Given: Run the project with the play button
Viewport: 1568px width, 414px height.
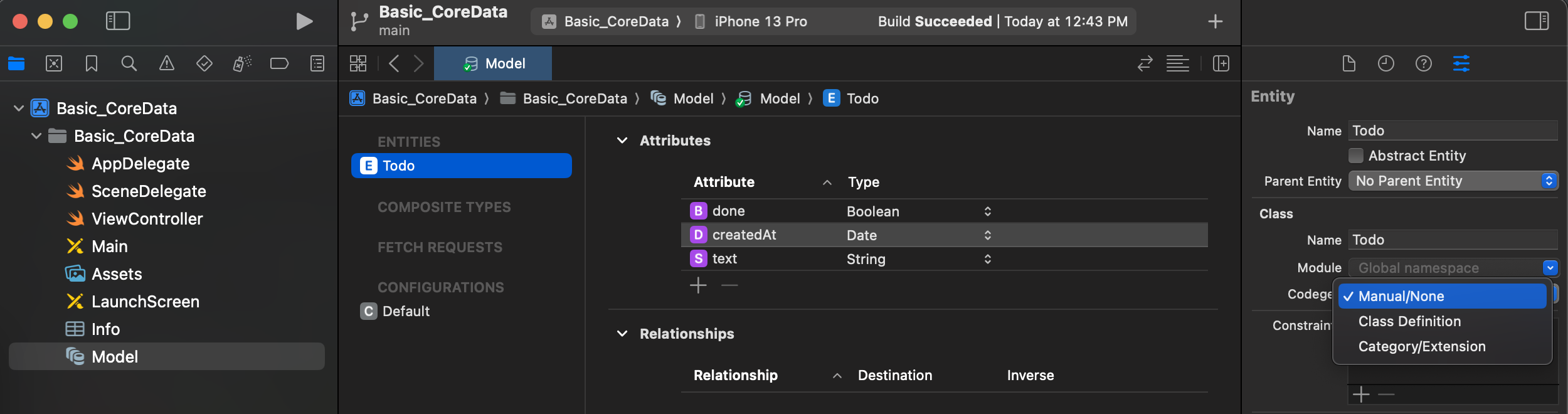Looking at the screenshot, I should (304, 21).
